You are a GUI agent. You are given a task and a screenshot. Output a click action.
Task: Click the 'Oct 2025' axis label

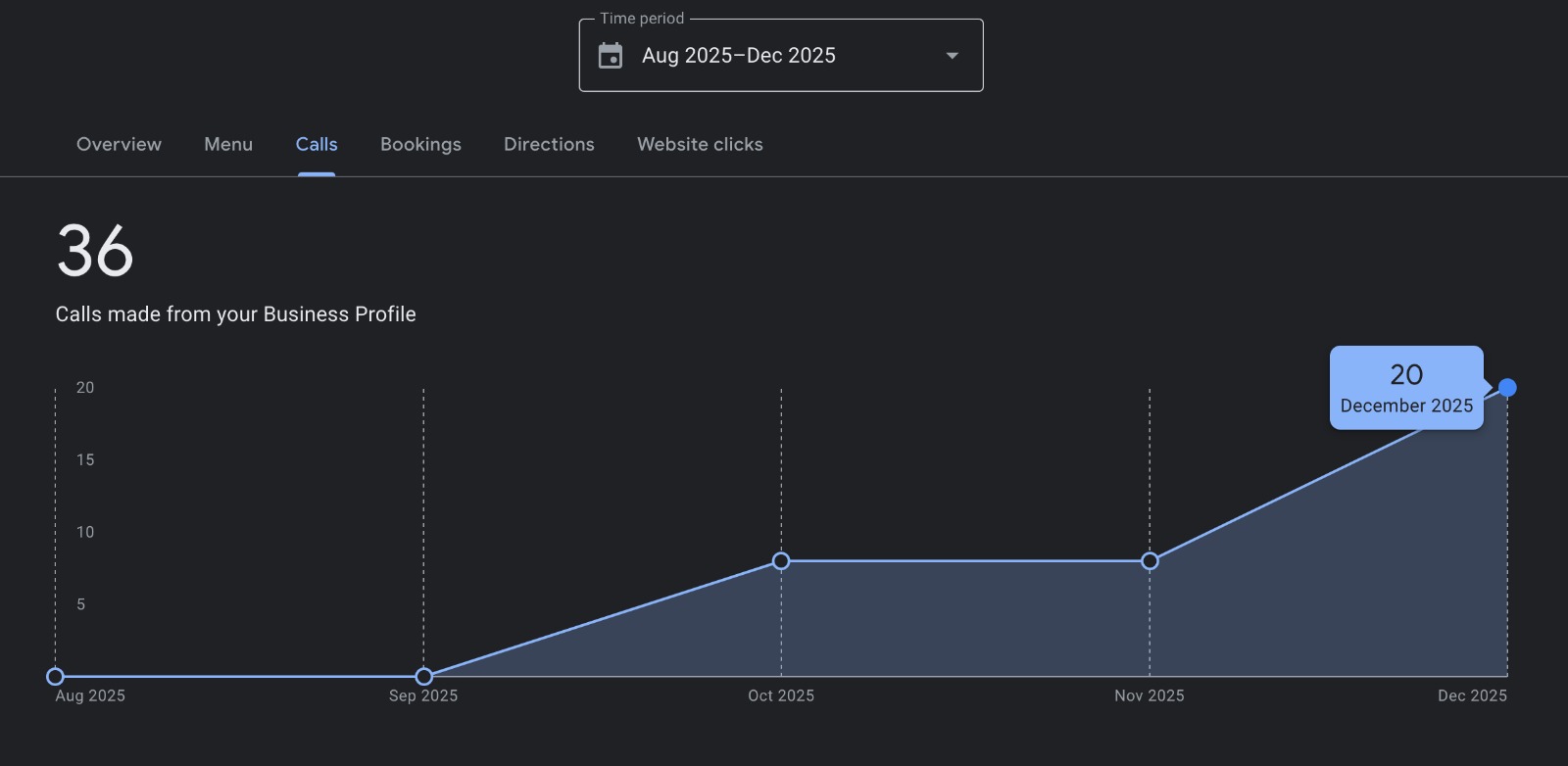(781, 695)
